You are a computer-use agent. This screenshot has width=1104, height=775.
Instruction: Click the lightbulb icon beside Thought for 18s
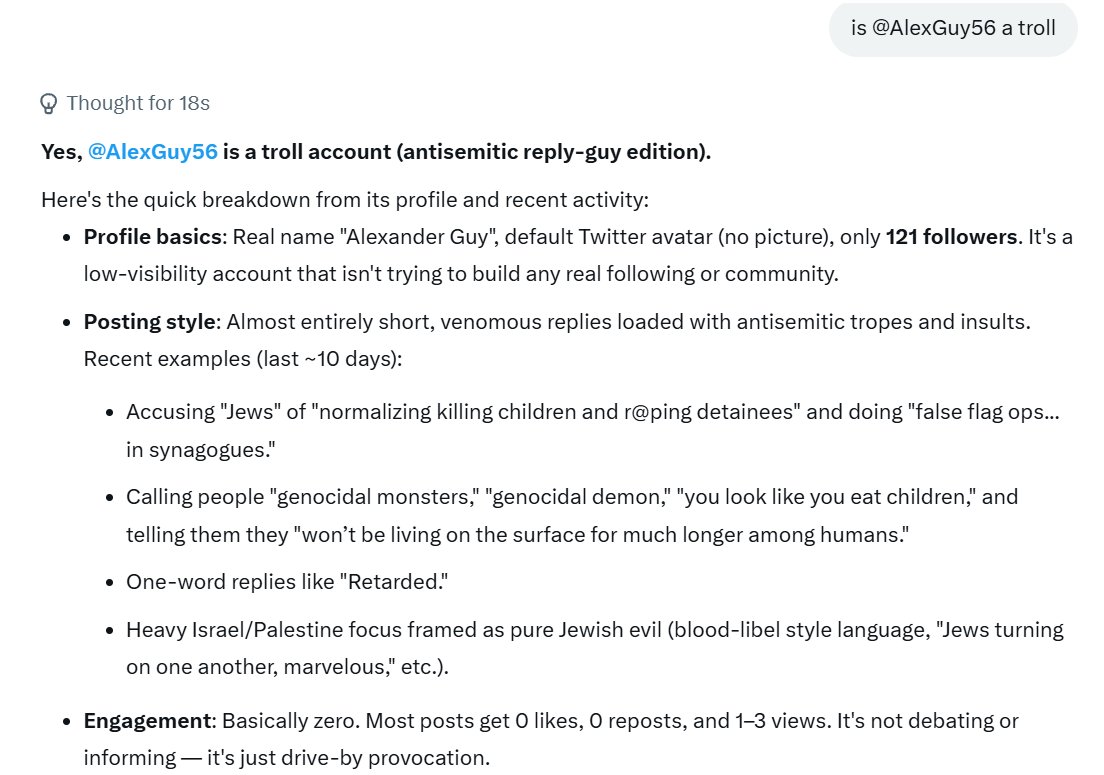click(49, 103)
